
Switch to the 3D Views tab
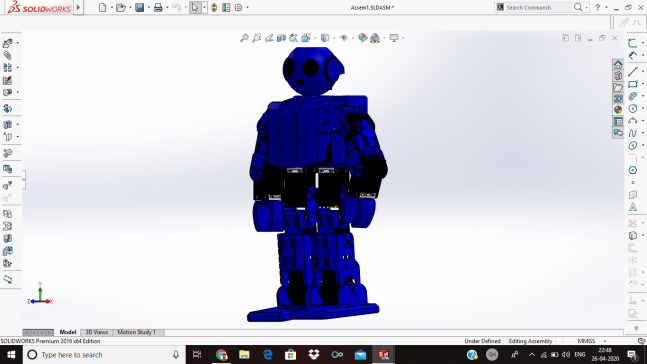97,332
